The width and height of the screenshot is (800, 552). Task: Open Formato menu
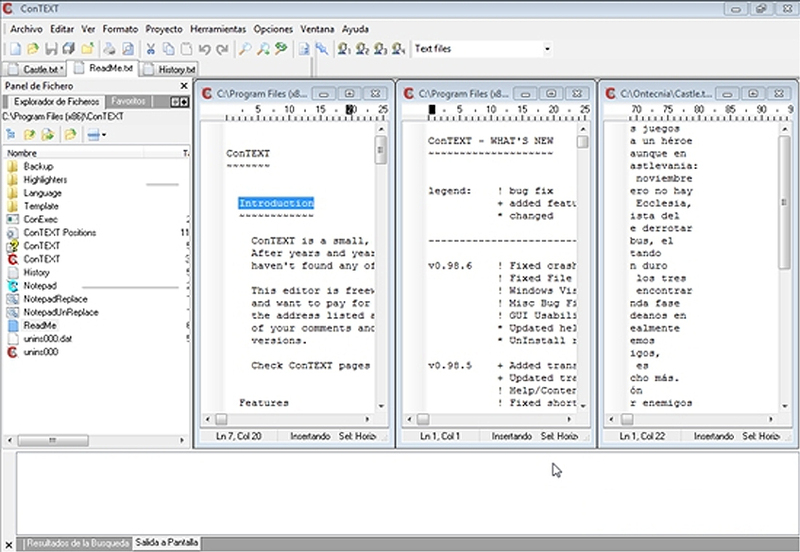coord(120,29)
